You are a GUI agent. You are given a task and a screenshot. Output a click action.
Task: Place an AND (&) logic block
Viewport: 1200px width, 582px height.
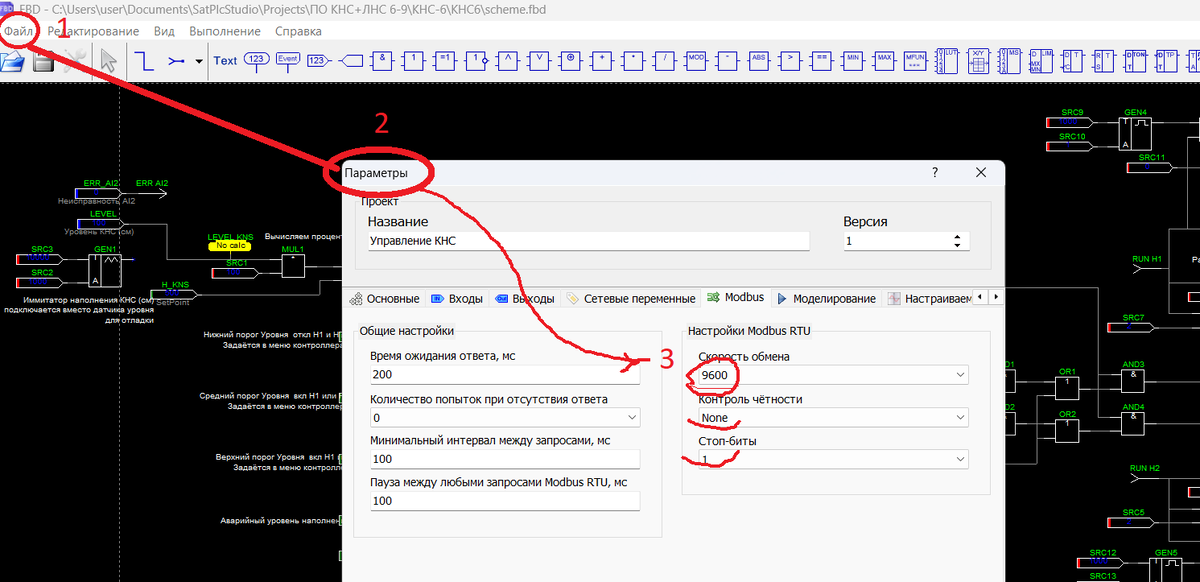pyautogui.click(x=382, y=61)
